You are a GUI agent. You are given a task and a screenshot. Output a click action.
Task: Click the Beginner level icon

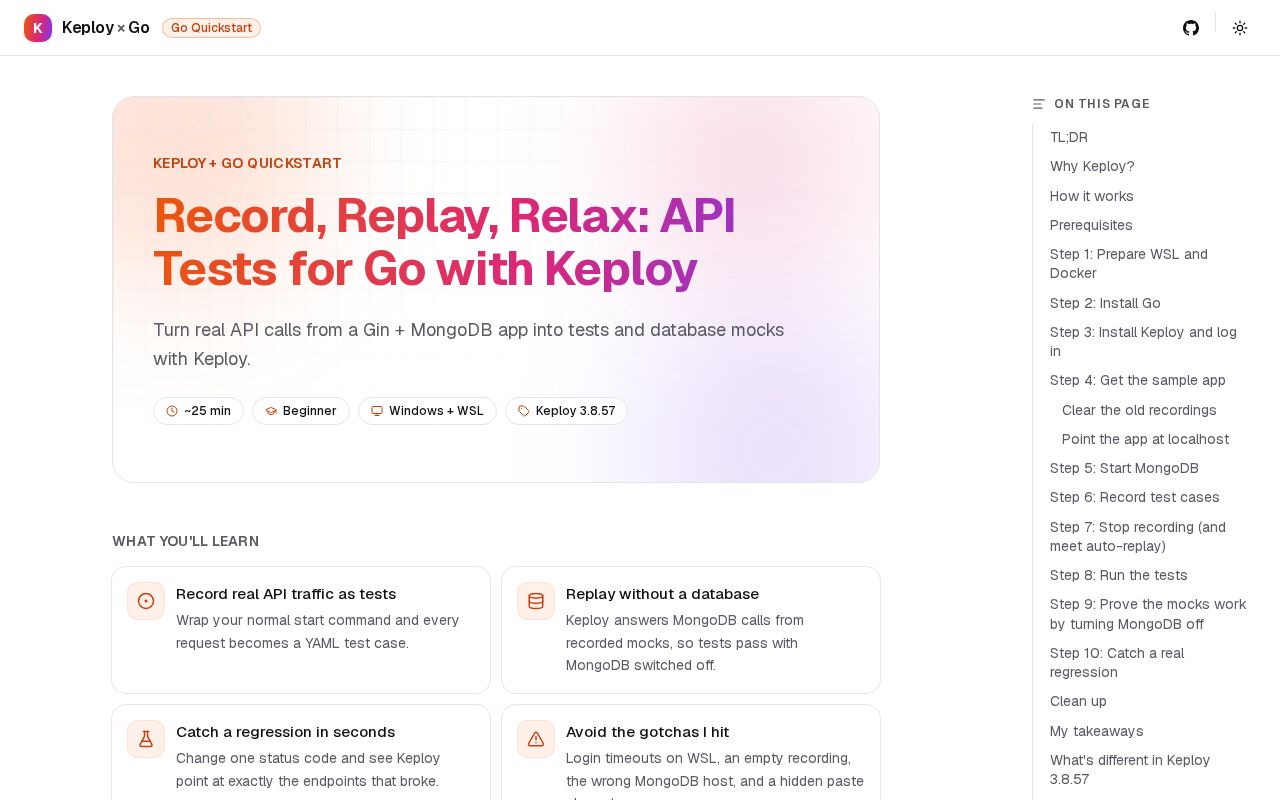click(271, 411)
